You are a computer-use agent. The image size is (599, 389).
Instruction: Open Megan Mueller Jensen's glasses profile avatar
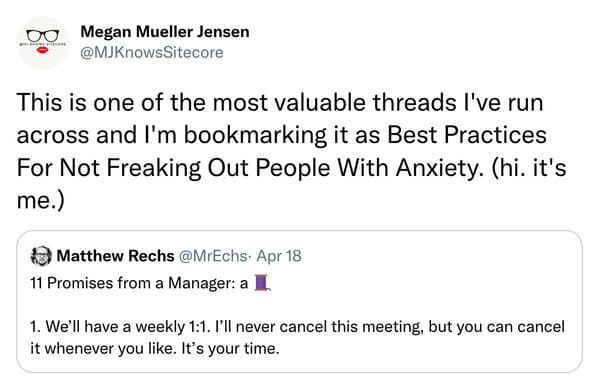43,42
